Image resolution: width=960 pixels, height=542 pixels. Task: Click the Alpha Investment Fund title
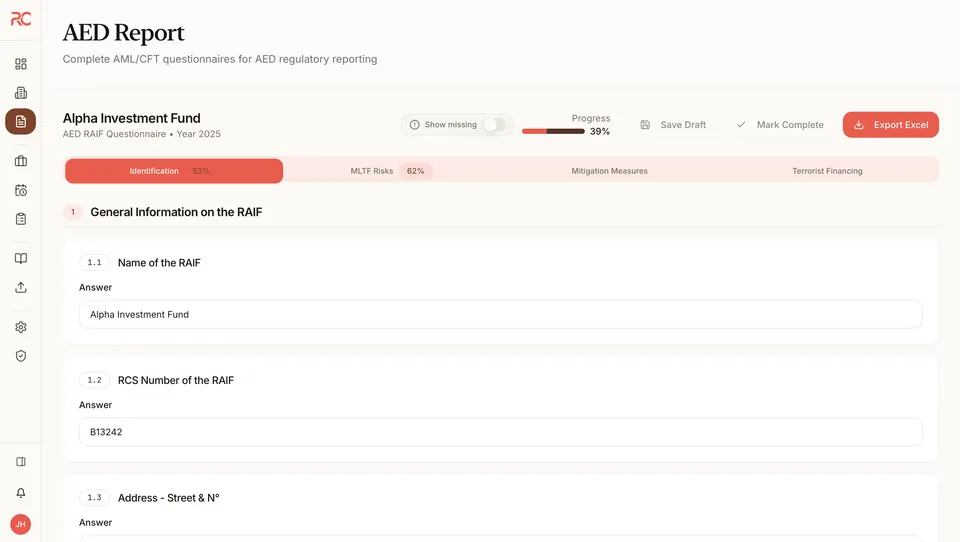[132, 118]
